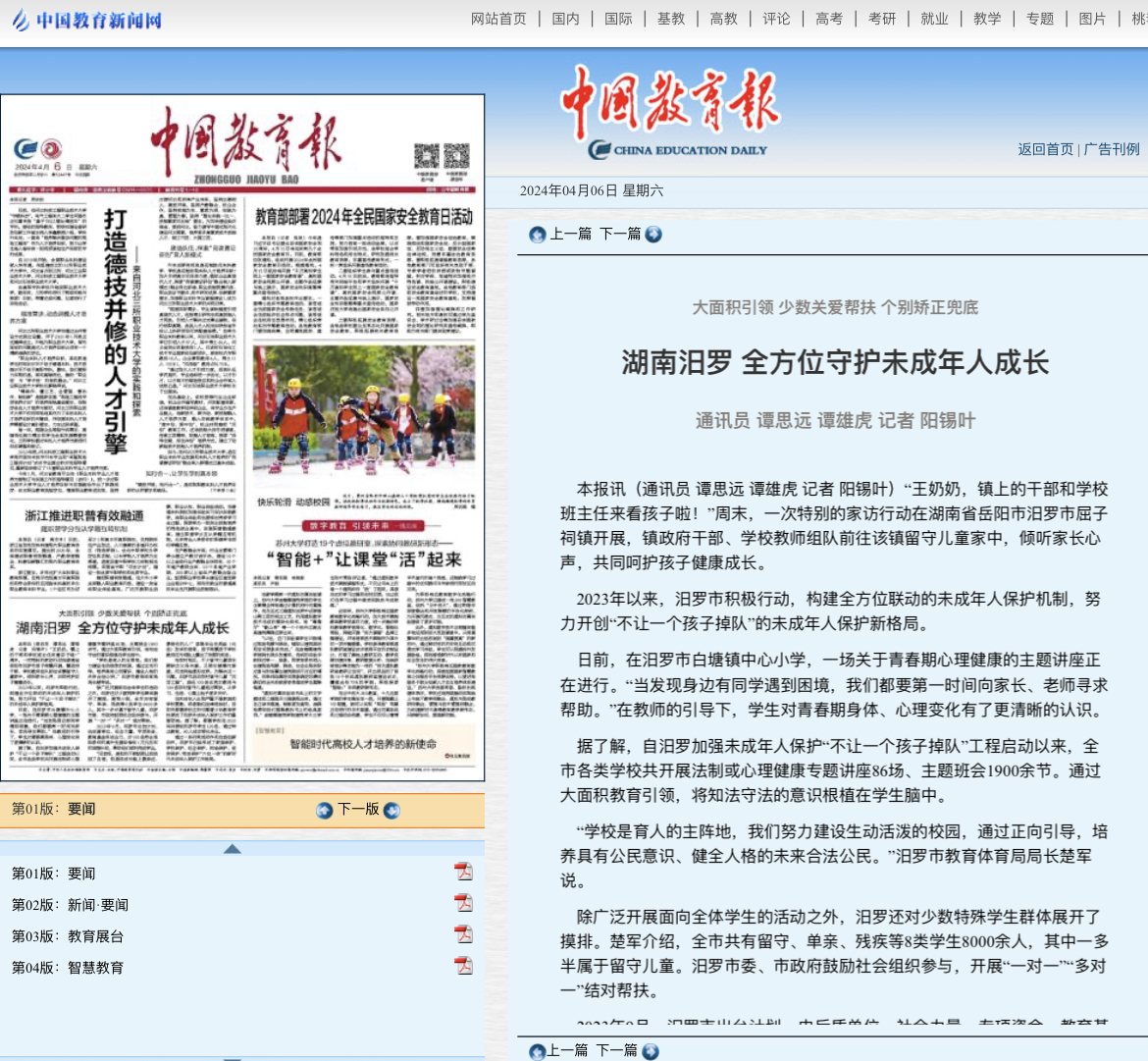Click the right arrow icon after 下一版
The image size is (1148, 1061).
[x=391, y=810]
